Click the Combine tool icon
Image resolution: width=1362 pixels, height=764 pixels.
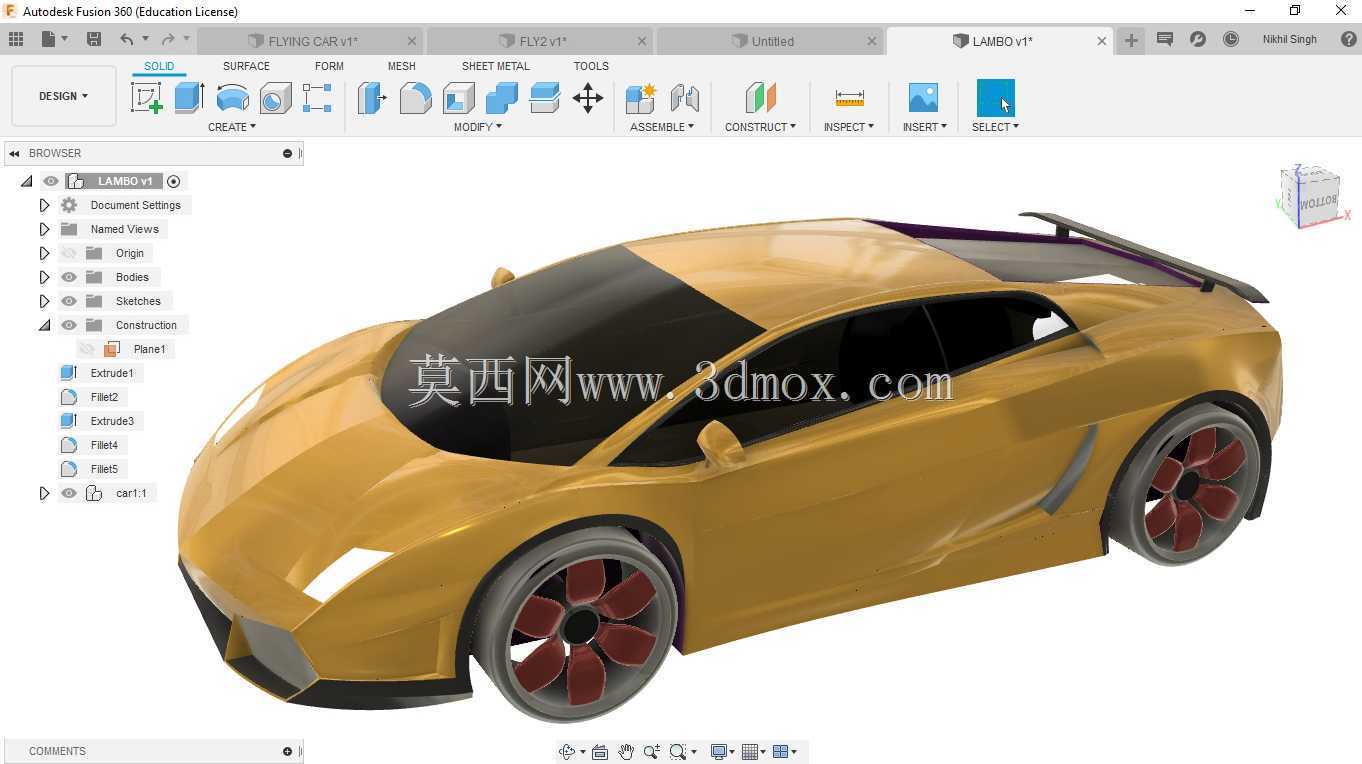501,98
